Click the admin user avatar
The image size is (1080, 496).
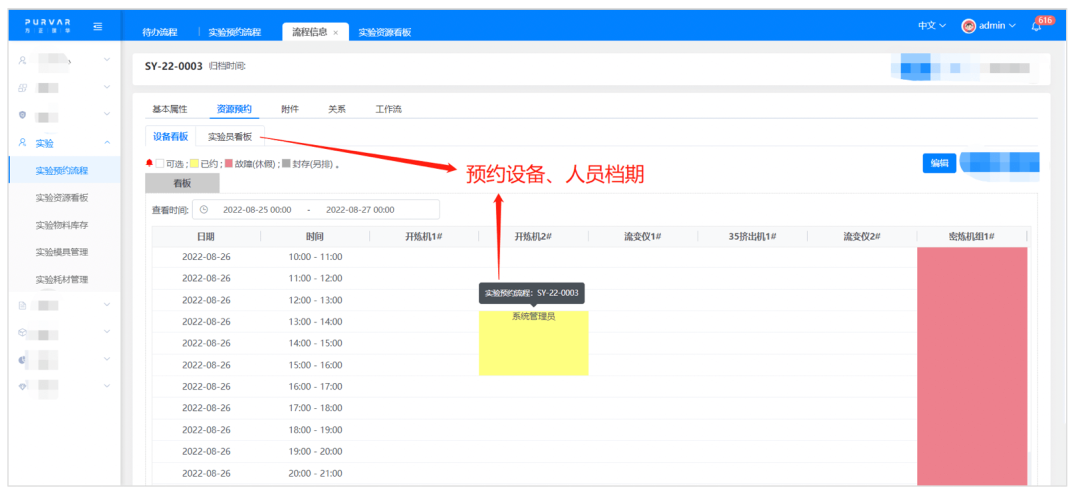(968, 26)
